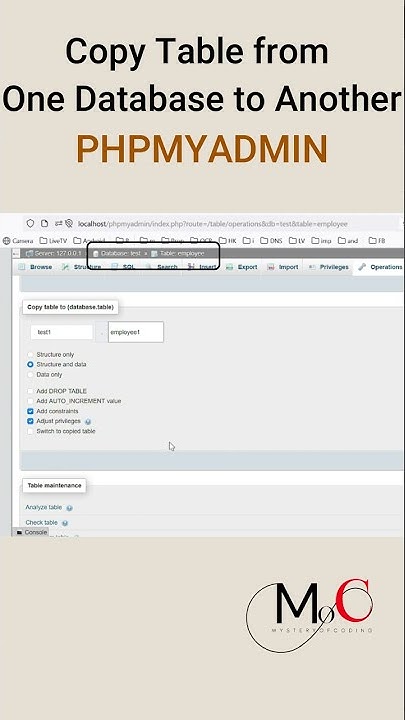This screenshot has height=720, width=405.
Task: Click the Check table link
Action: (41, 523)
